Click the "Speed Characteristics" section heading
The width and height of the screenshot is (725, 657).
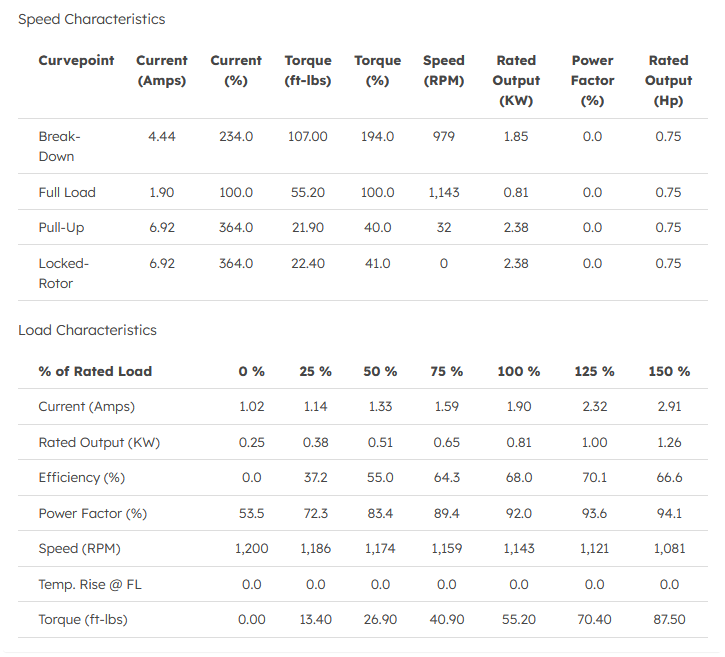pyautogui.click(x=92, y=19)
